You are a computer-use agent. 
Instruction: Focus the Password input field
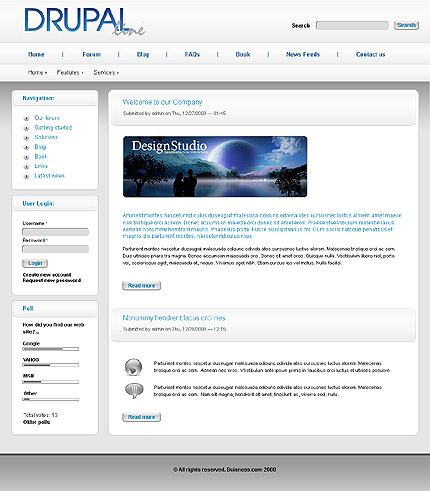55,249
